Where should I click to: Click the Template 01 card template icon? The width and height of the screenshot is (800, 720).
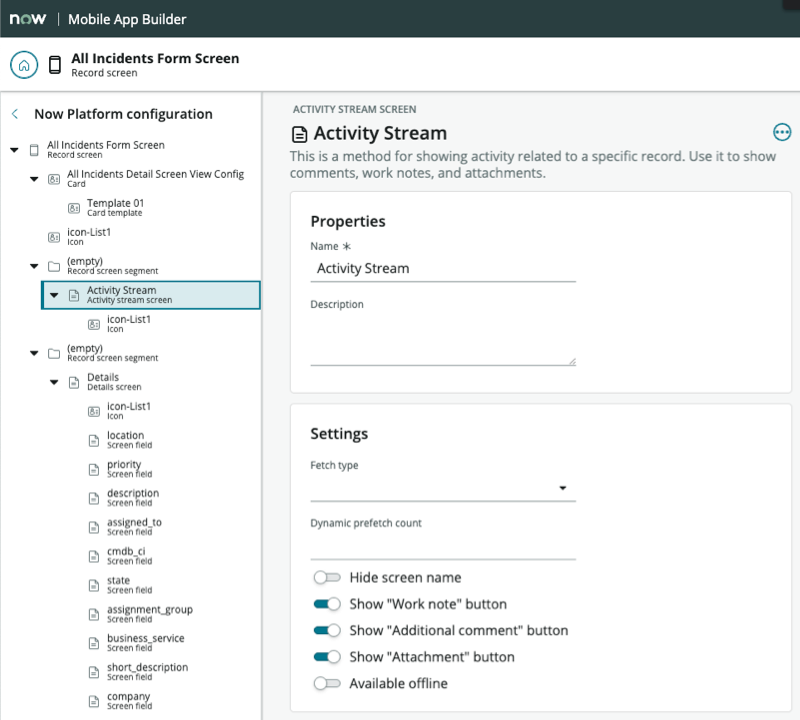[x=74, y=208]
